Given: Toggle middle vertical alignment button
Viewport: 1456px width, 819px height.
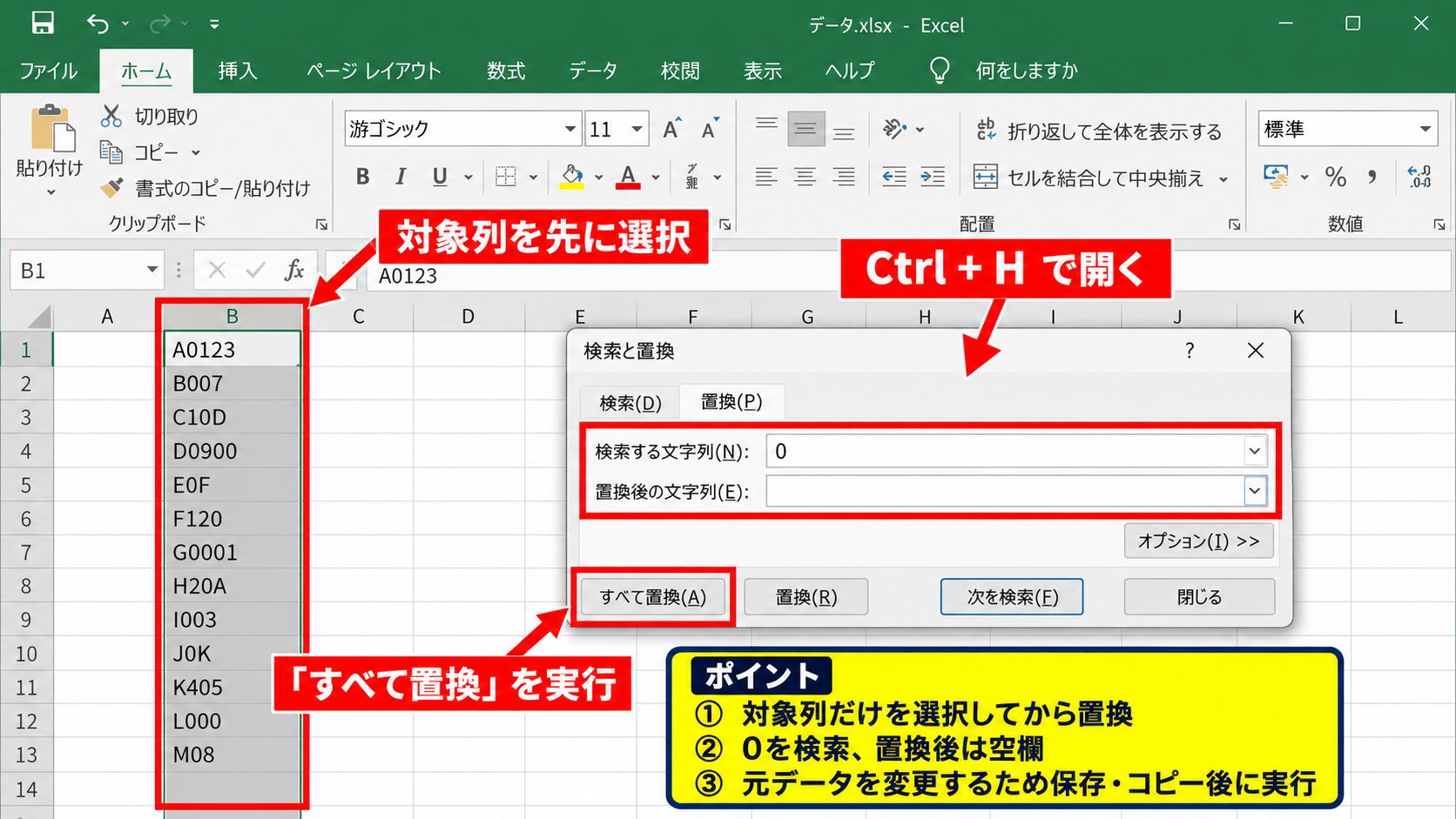Looking at the screenshot, I should click(x=806, y=130).
